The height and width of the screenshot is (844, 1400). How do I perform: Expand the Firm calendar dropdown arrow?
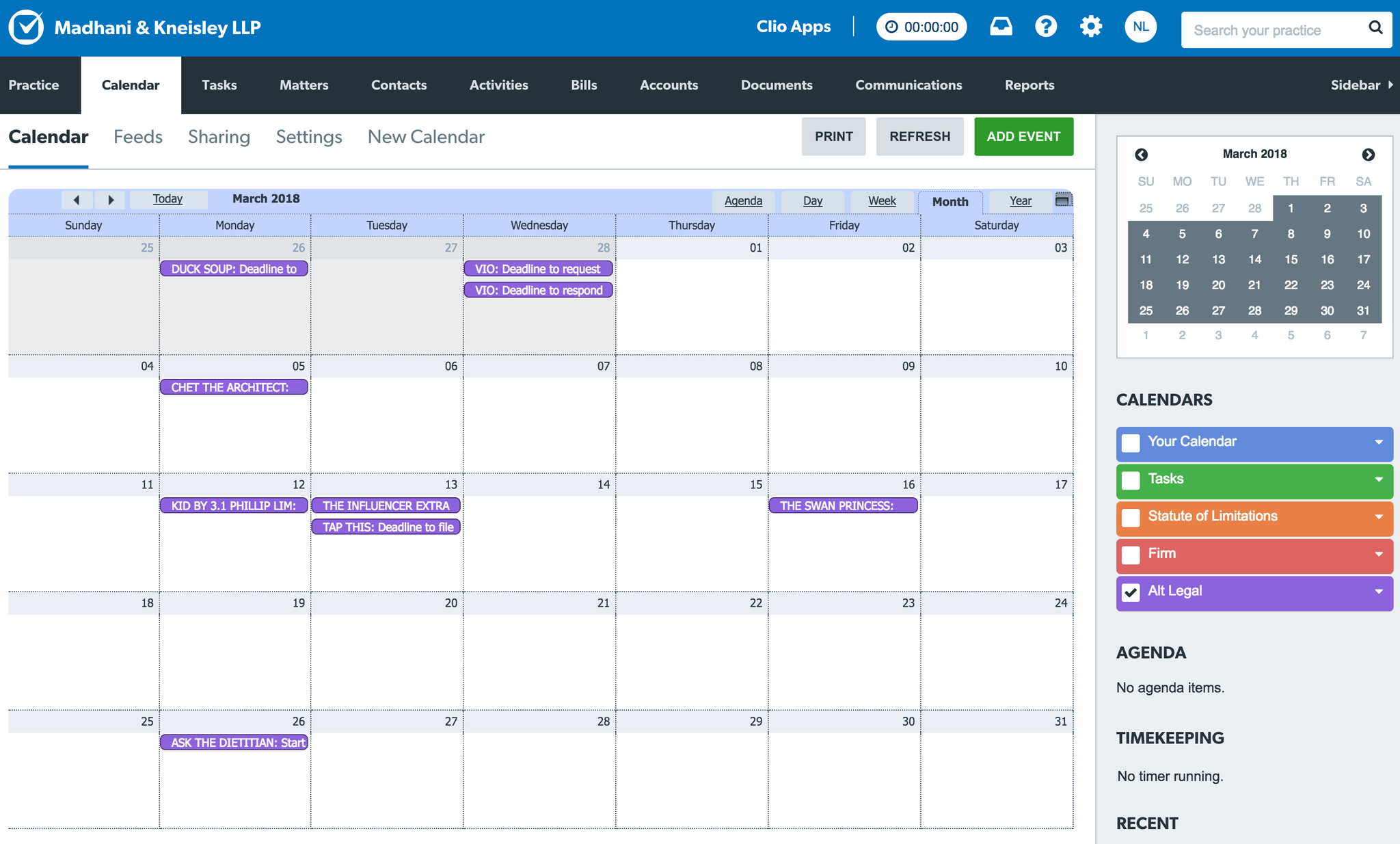click(1378, 555)
